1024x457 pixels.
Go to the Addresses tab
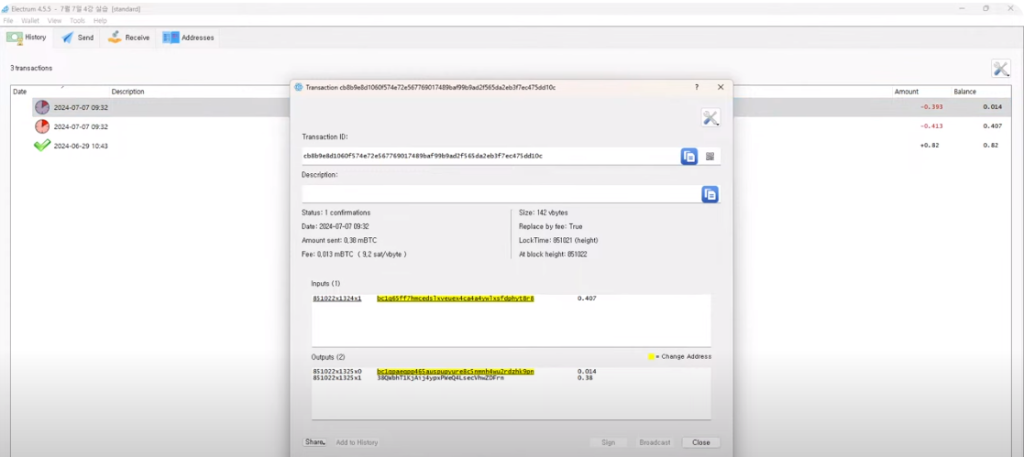click(x=188, y=38)
